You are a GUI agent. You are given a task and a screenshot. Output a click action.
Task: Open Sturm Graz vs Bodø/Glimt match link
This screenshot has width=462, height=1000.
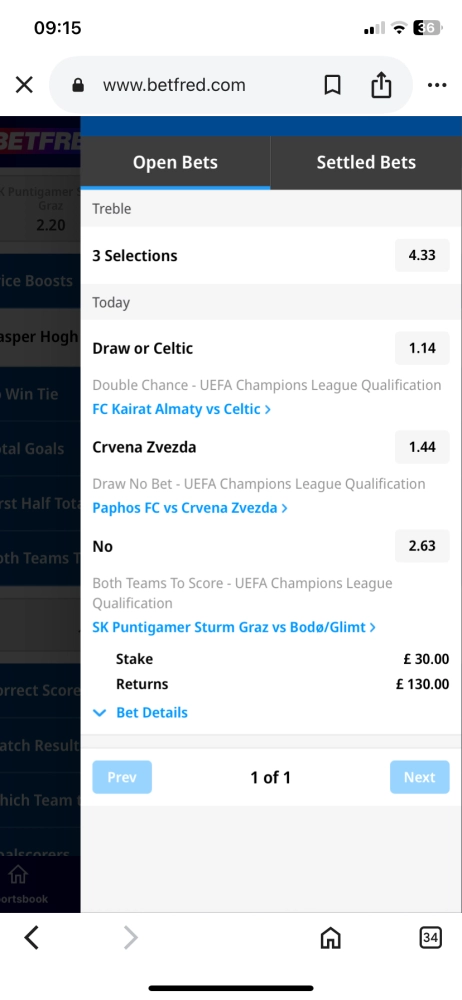(x=234, y=627)
